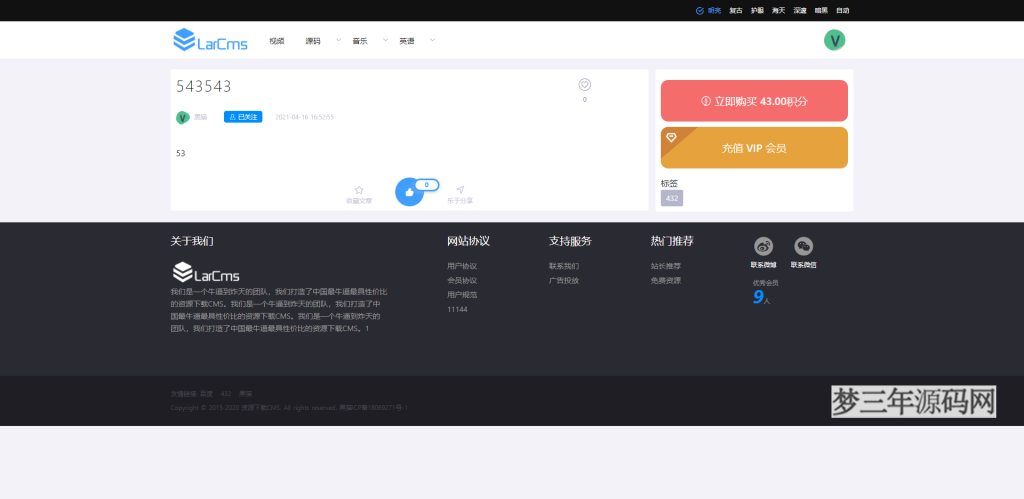Open the 联系我们 footer link
This screenshot has width=1024, height=499.
tap(564, 266)
